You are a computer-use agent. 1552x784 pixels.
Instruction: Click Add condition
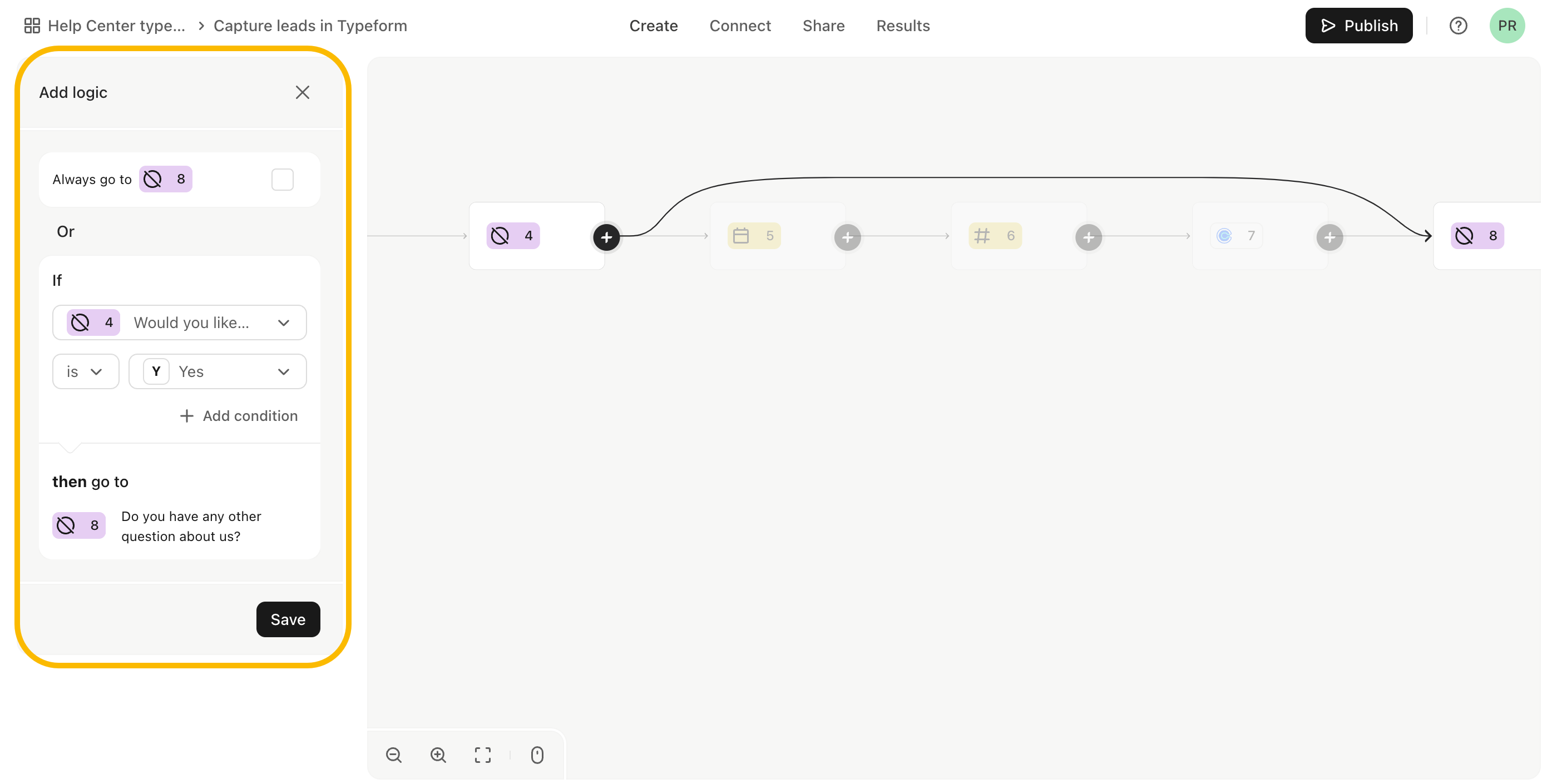click(x=239, y=416)
